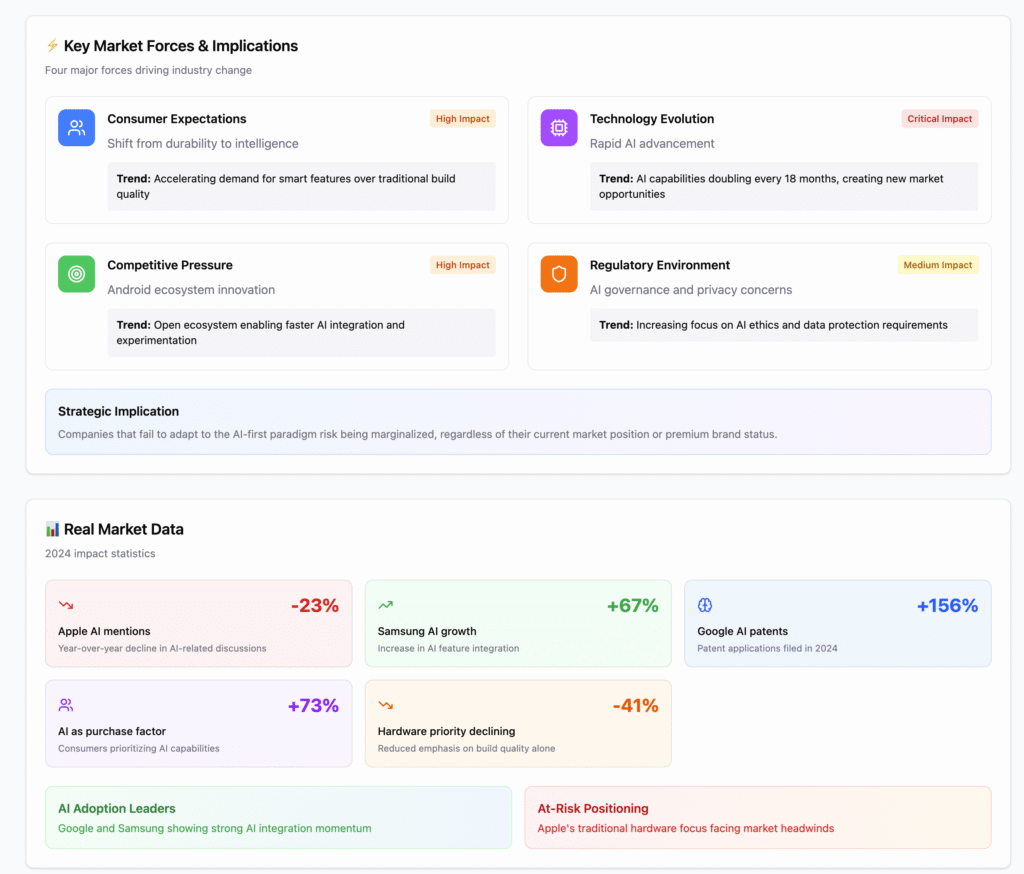
Task: Click the bar chart icon beside Real Market Data
Action: tap(52, 529)
